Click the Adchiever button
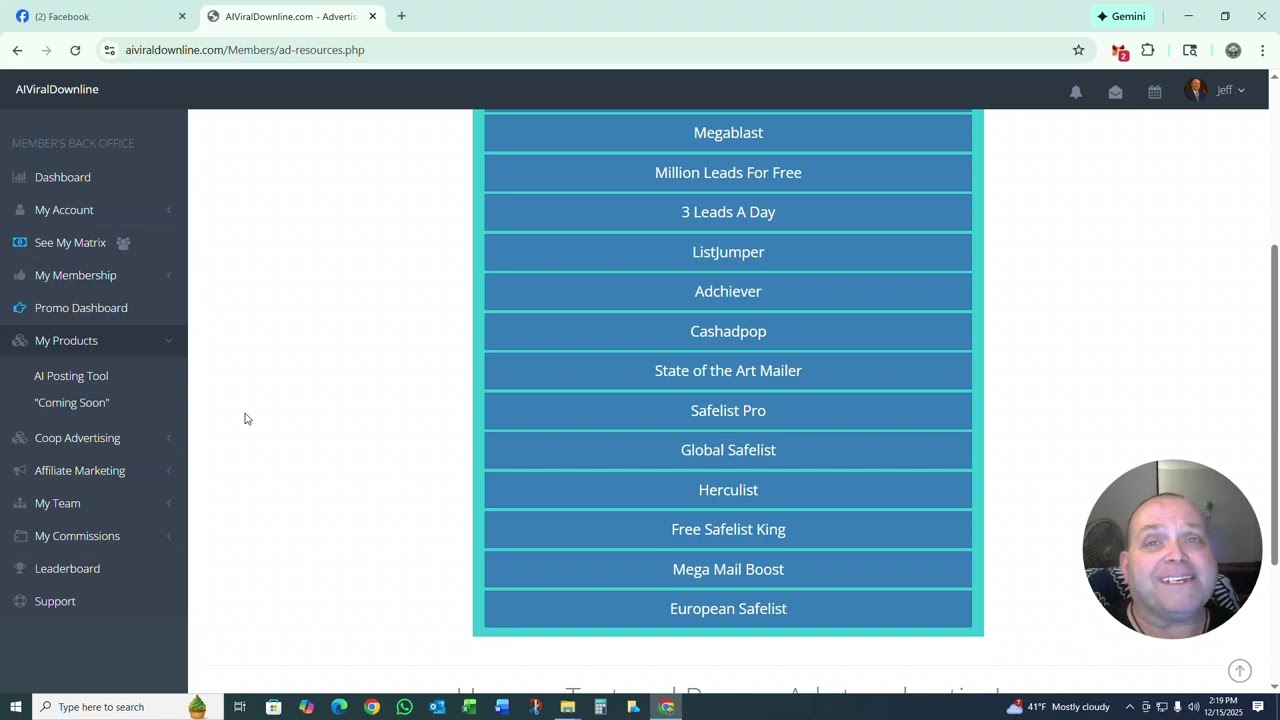The image size is (1280, 720). 728,291
